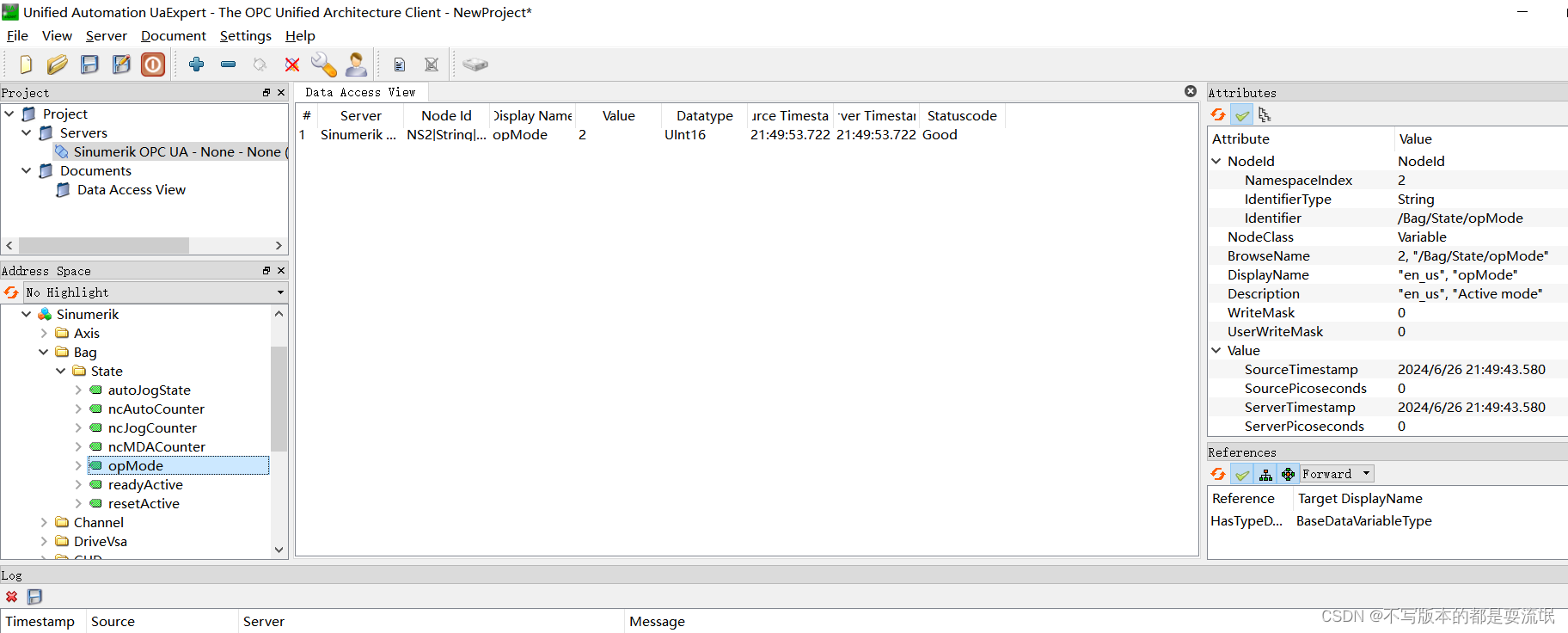The height and width of the screenshot is (633, 1568).
Task: Collapse the Bag folder
Action: [44, 352]
